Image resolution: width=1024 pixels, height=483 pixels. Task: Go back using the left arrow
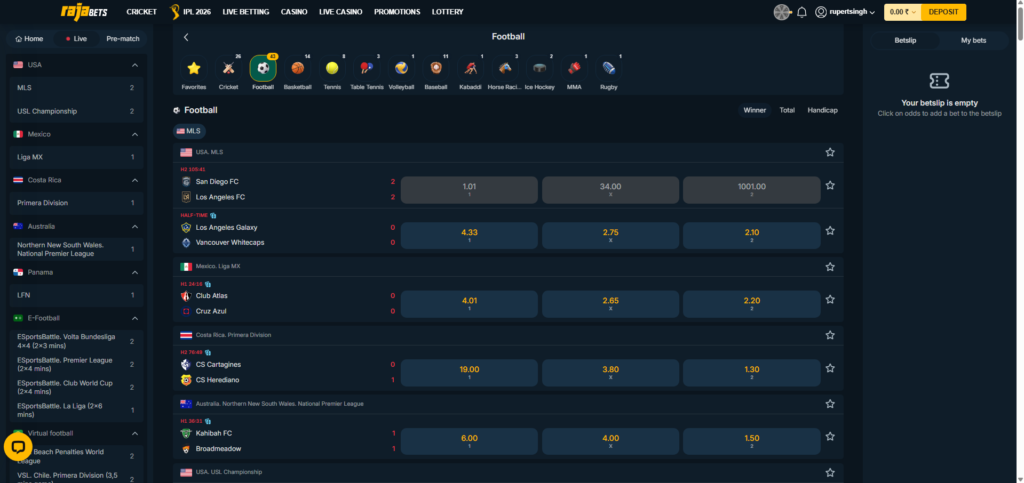pyautogui.click(x=186, y=37)
